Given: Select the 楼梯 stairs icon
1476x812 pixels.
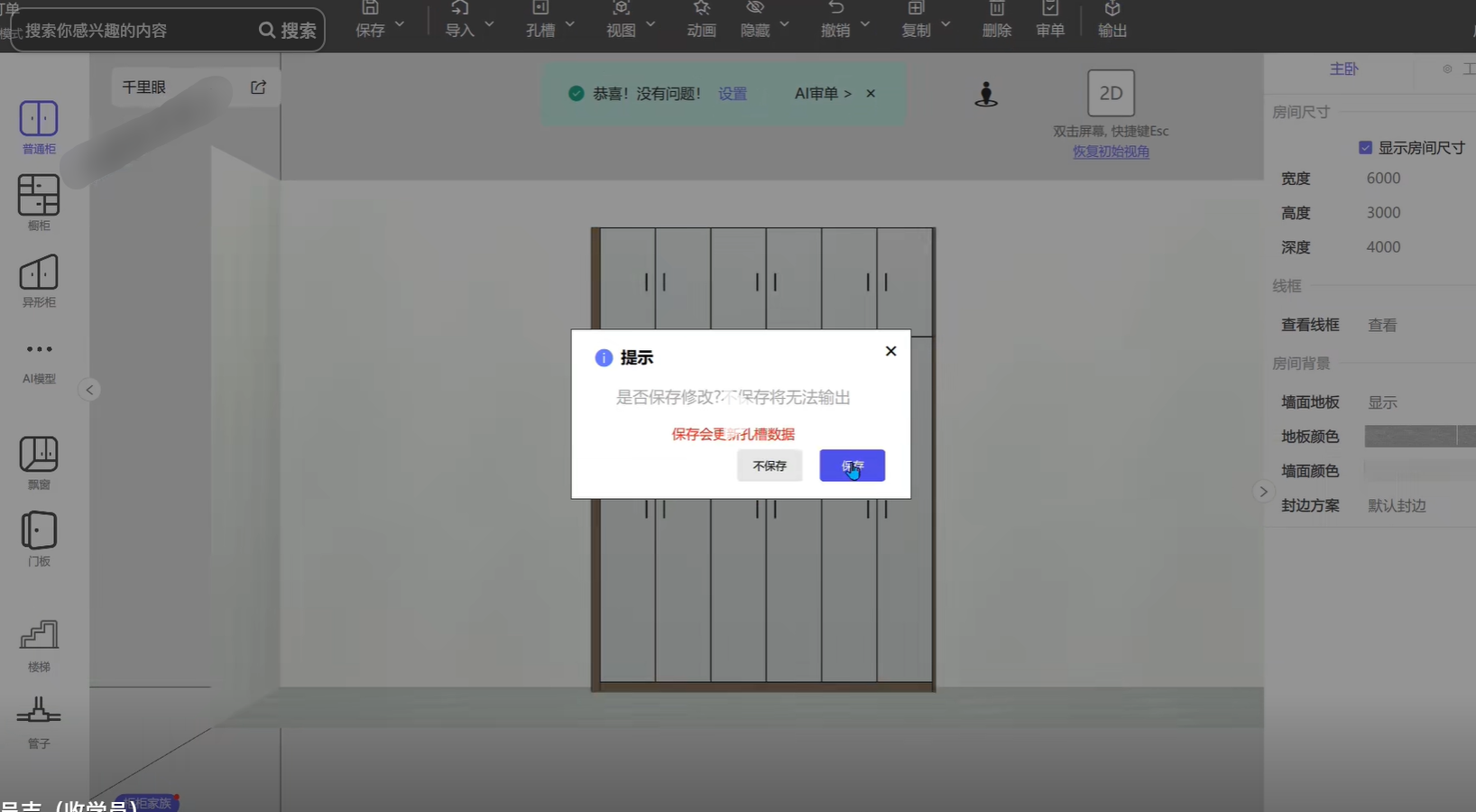Looking at the screenshot, I should [39, 635].
